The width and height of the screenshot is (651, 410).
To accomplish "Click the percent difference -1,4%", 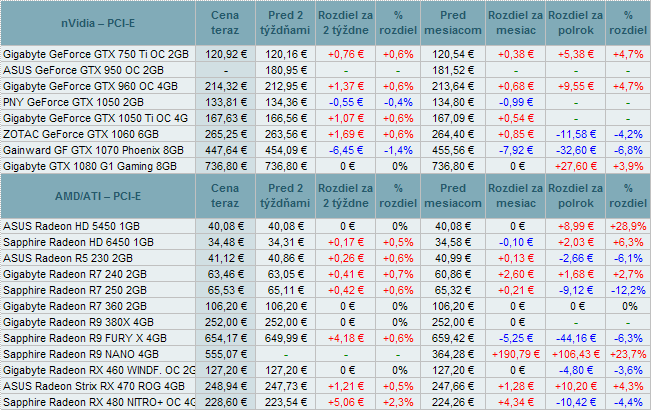I will [398, 150].
